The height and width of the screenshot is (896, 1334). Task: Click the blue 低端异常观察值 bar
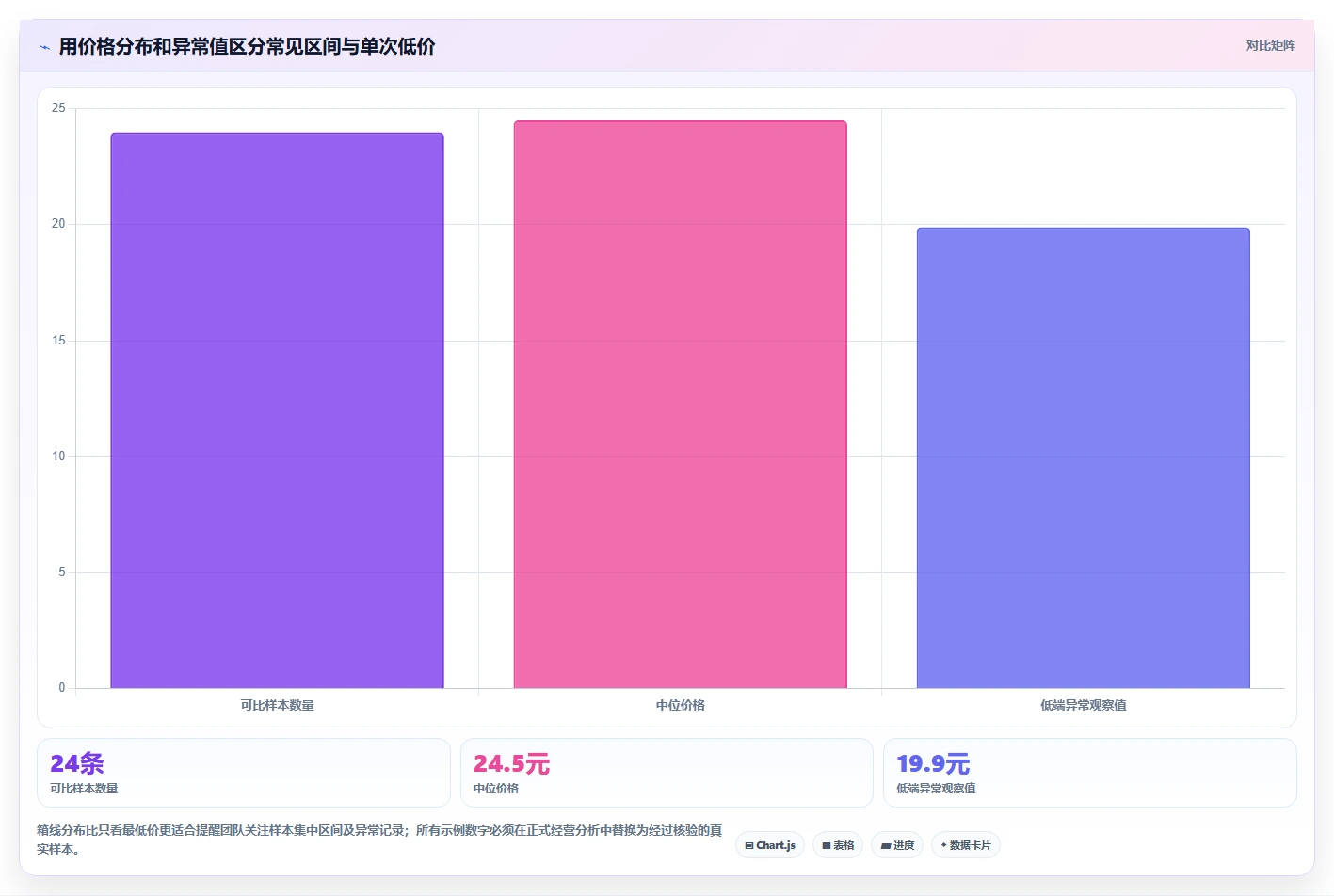[1083, 457]
